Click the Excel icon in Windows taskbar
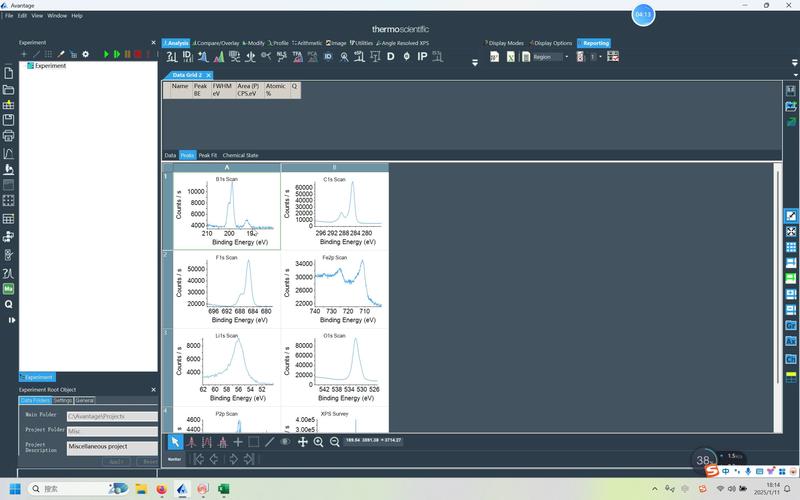Screen dimensions: 800x500 click(x=223, y=489)
